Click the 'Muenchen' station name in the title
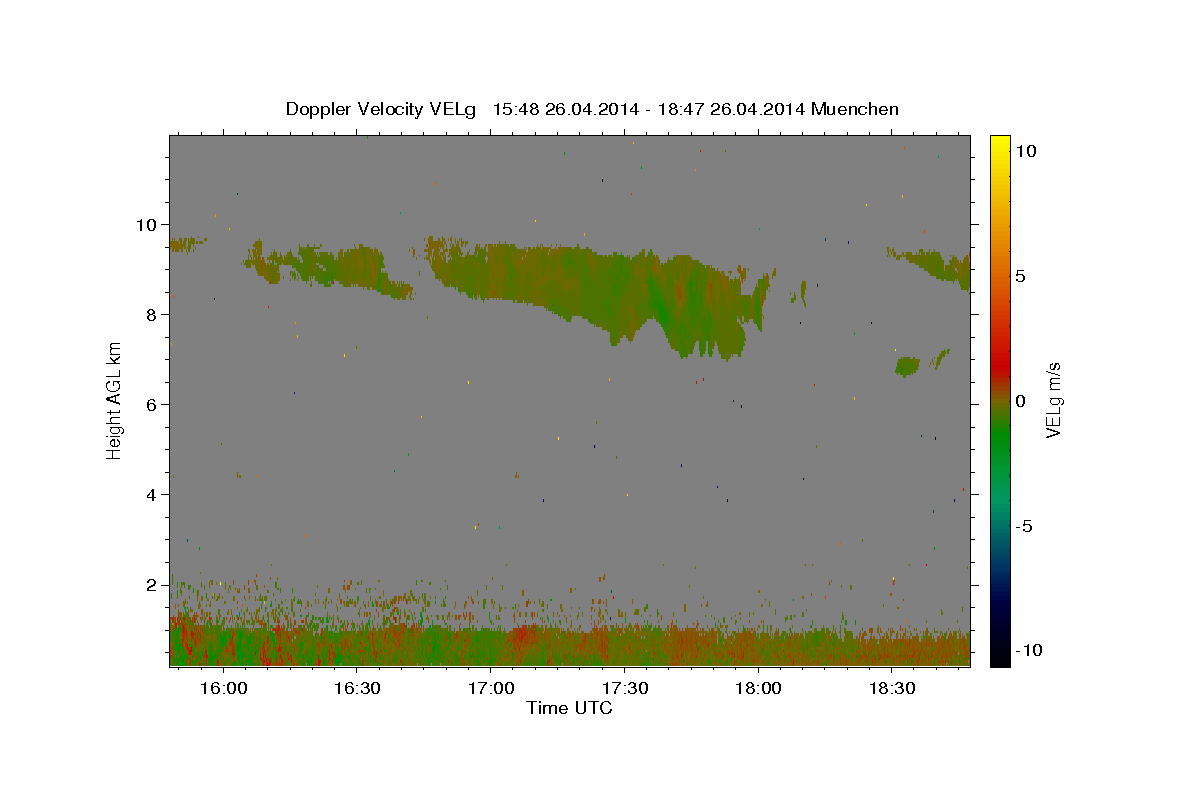The image size is (1200, 800). 855,109
